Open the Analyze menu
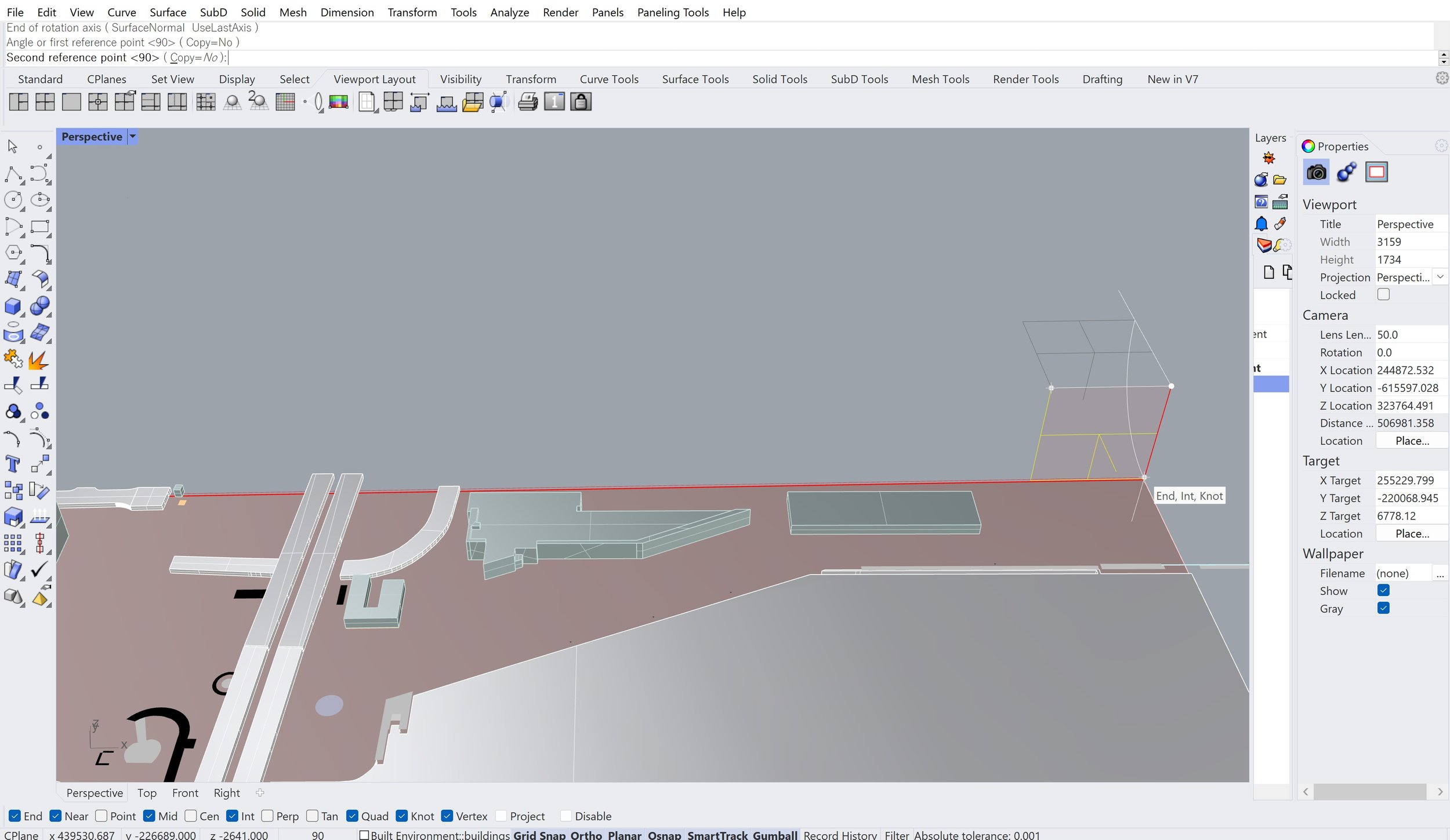1450x840 pixels. pos(509,12)
